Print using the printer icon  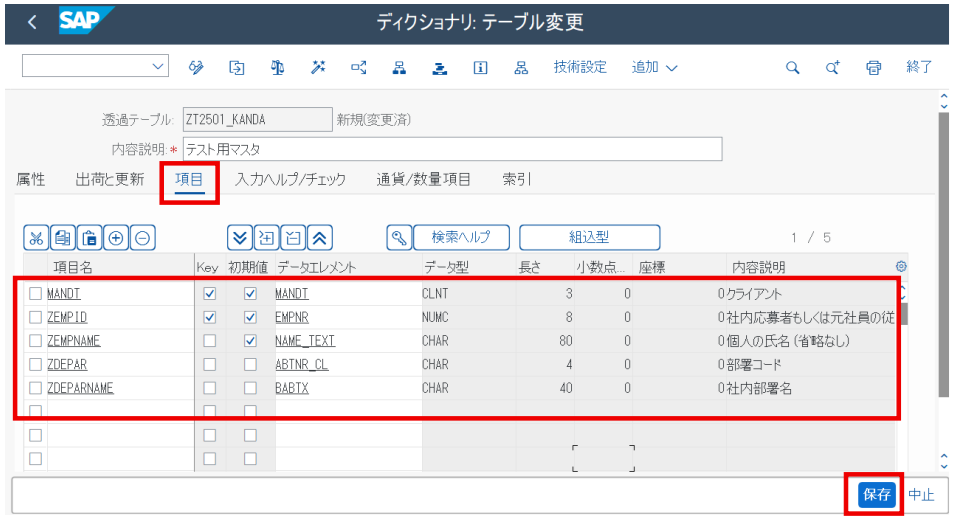tap(874, 67)
